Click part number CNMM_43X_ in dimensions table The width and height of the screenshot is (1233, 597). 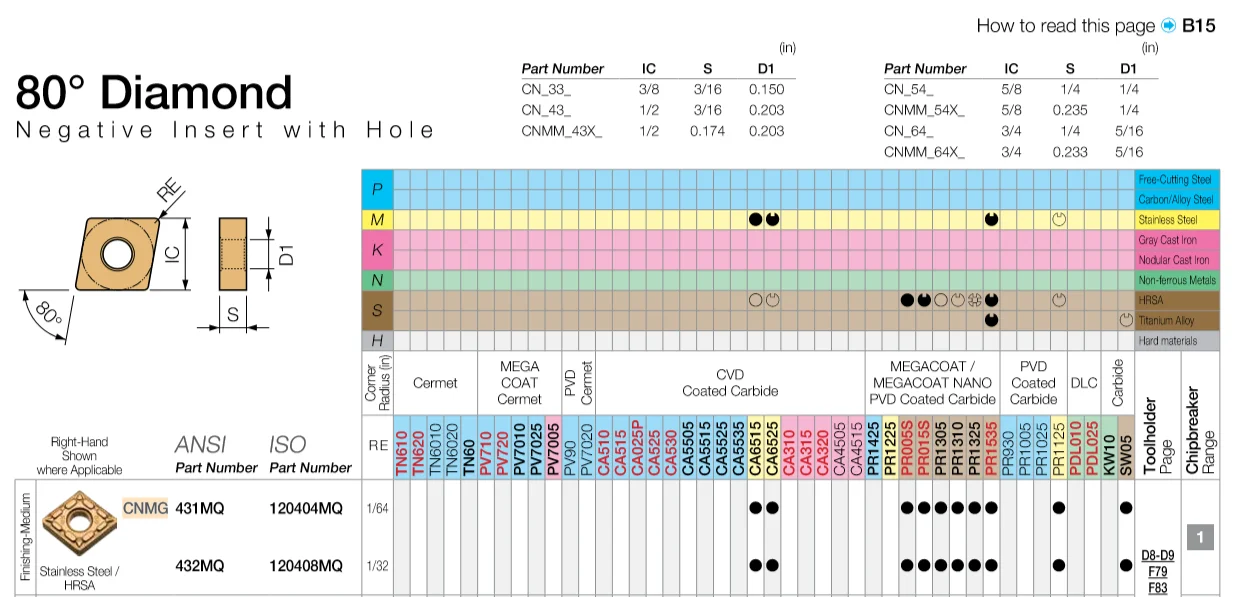pyautogui.click(x=562, y=131)
